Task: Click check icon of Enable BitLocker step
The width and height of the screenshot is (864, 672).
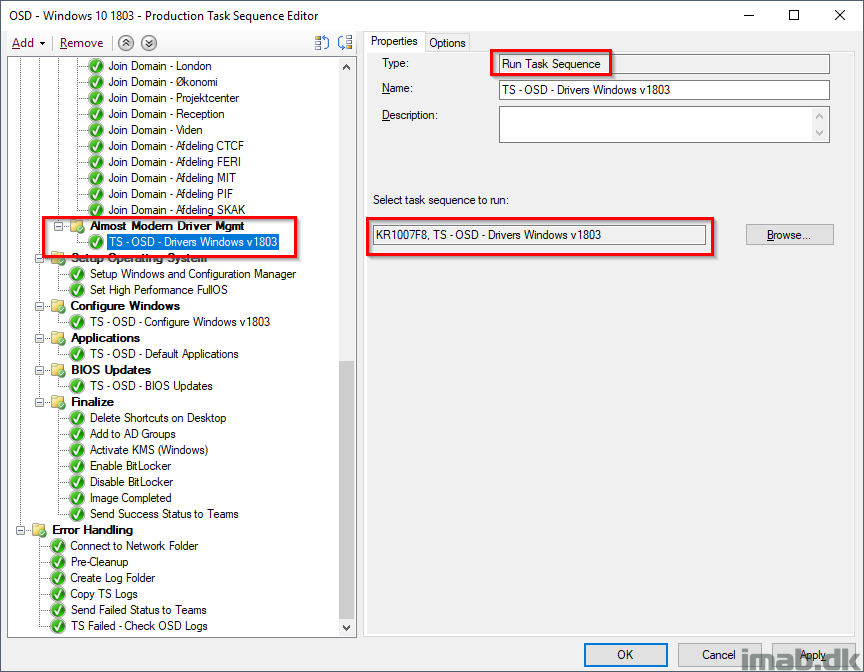Action: coord(78,466)
